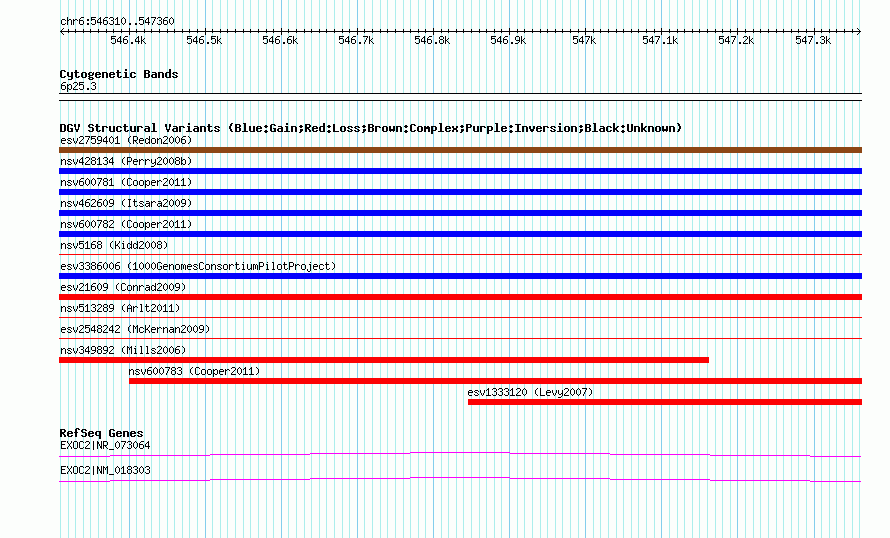Click the 6p25.3 band label

pyautogui.click(x=78, y=87)
